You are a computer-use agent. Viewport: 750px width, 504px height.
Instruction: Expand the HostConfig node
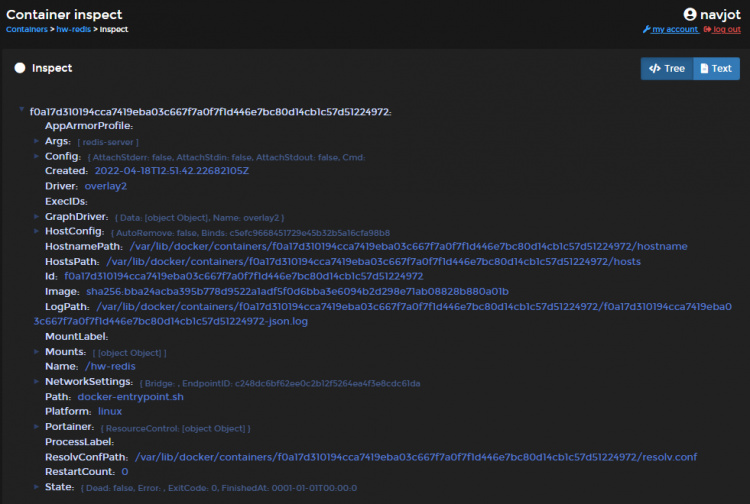(37, 231)
